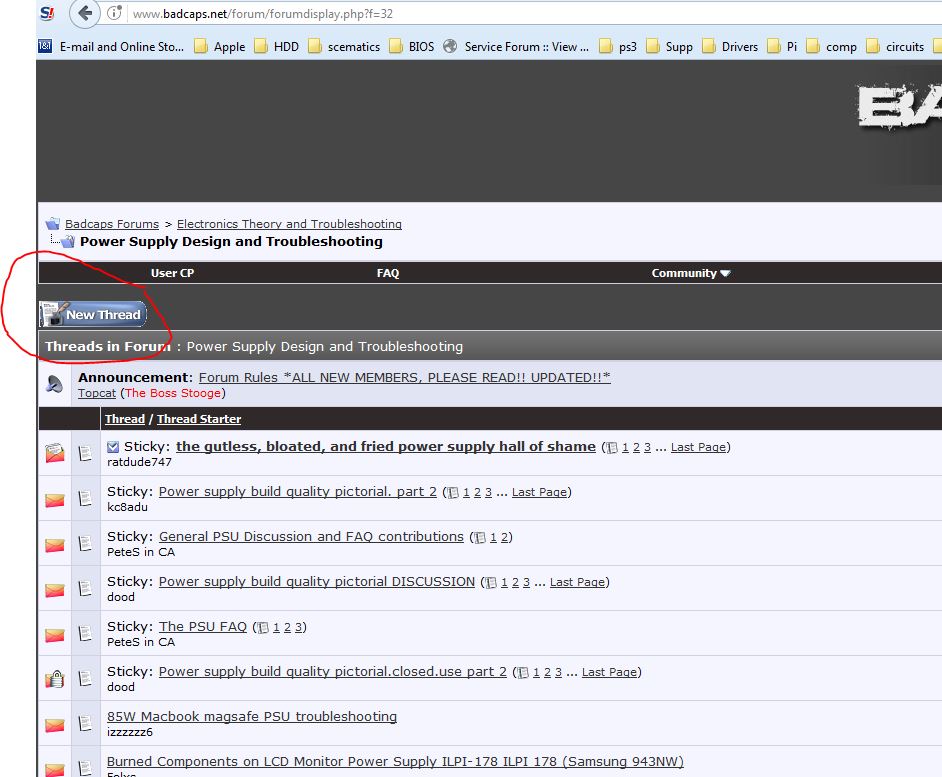
Task: Click thread starter name izzzzzz6
Action: [x=130, y=732]
